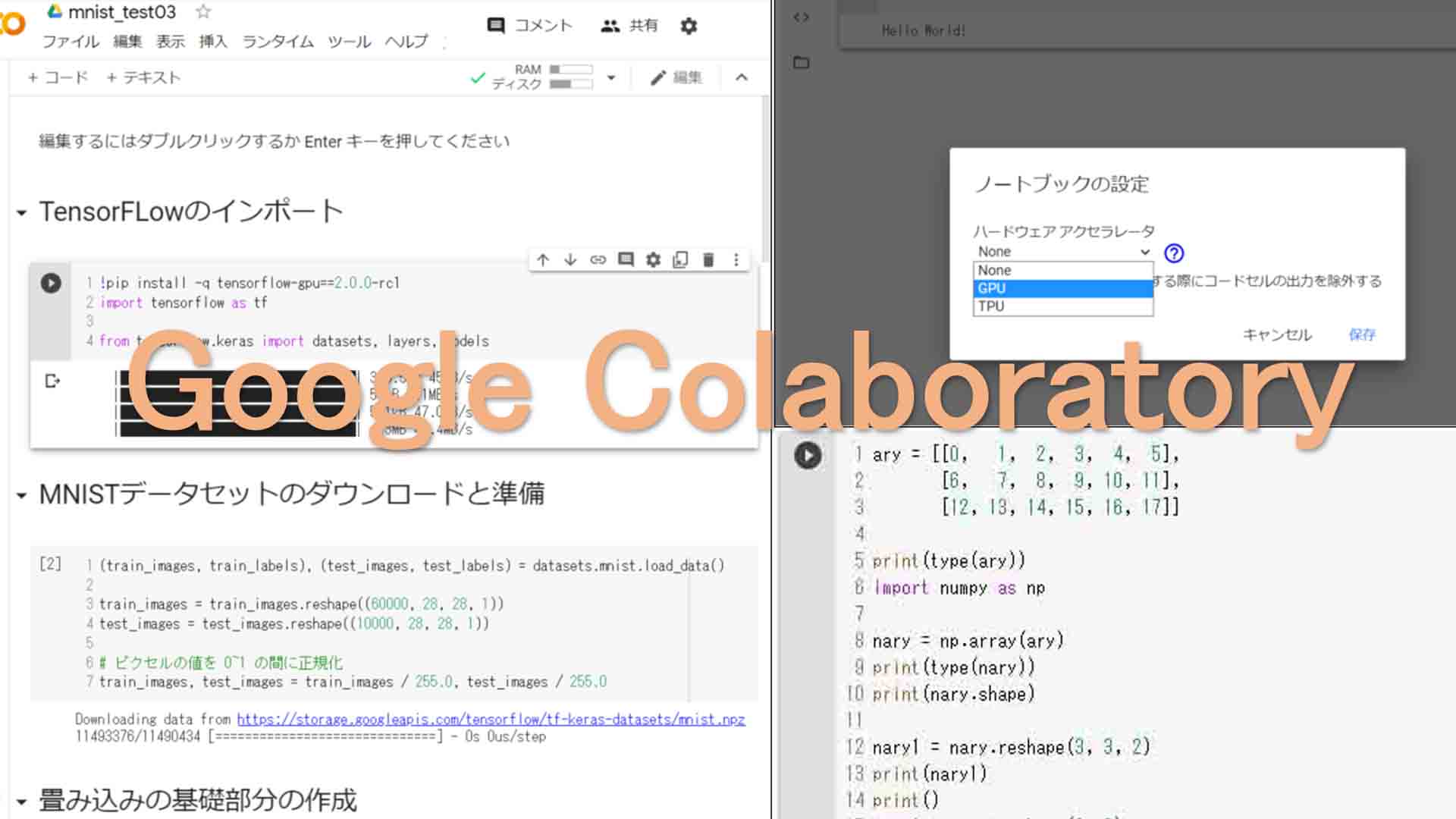Collapse the MNISTデータセット section
The width and height of the screenshot is (1456, 819).
22,496
